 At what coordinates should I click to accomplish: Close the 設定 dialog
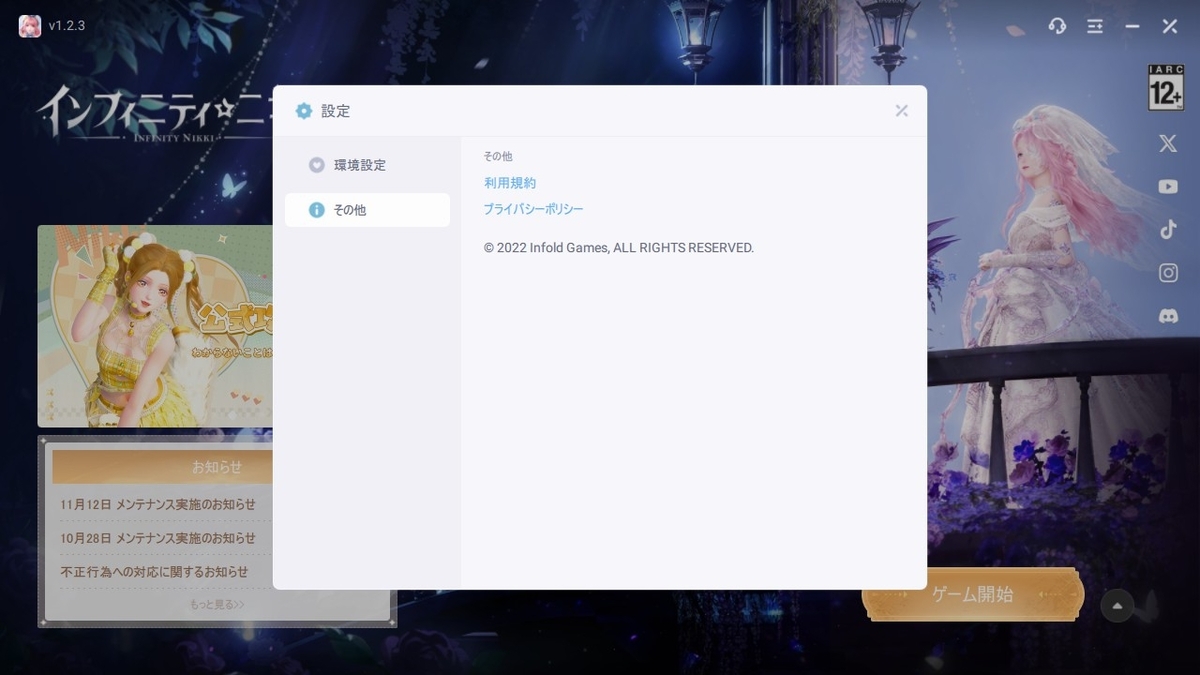tap(902, 111)
